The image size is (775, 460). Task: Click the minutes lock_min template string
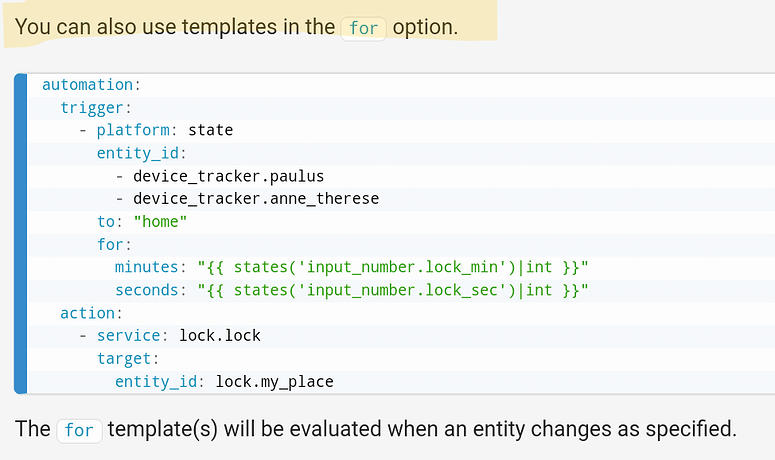(393, 267)
